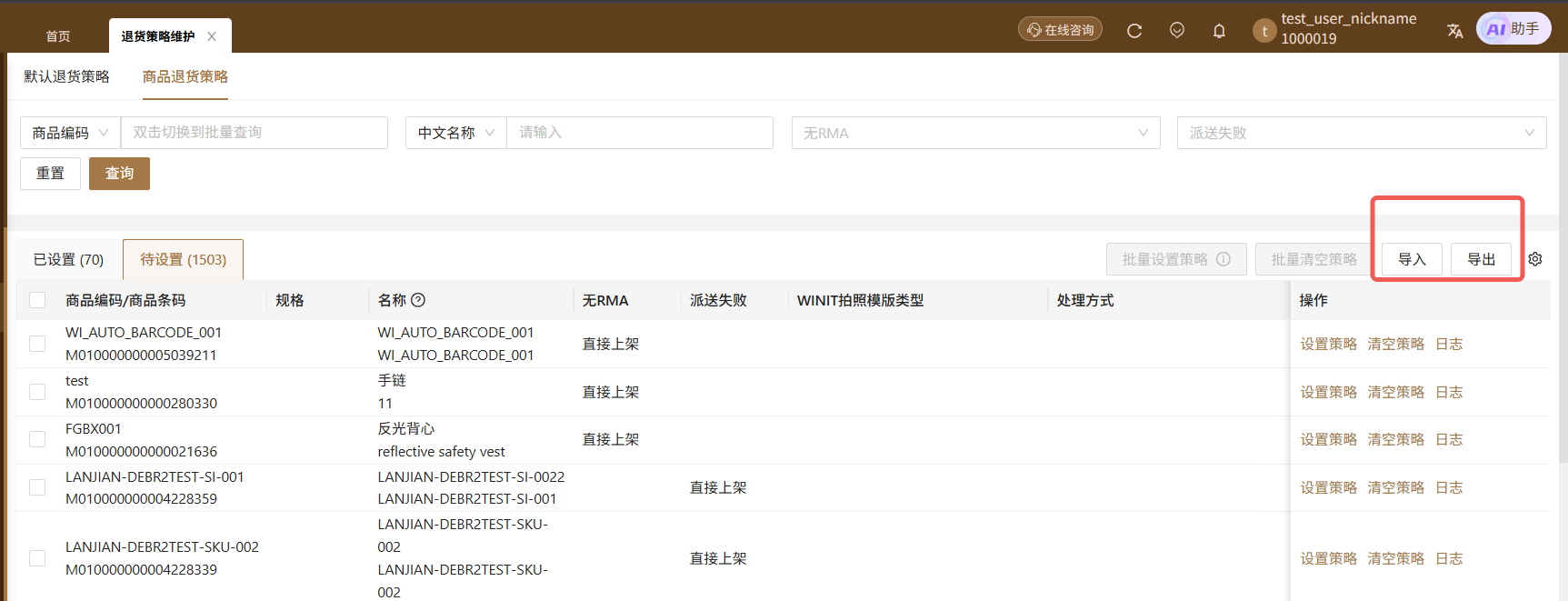Click 设置策略 for LANJIAN-DEBR2TEST-SI-001 row
Viewport: 1568px width, 601px height.
[x=1329, y=487]
